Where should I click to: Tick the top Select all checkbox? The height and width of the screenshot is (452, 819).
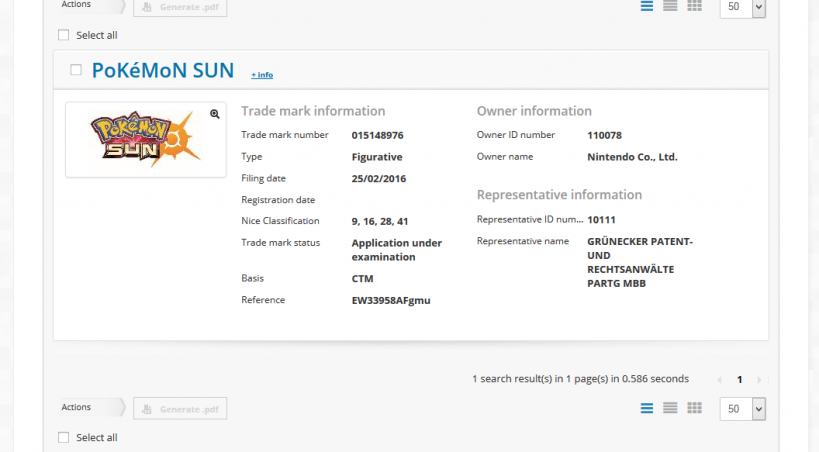coord(64,35)
